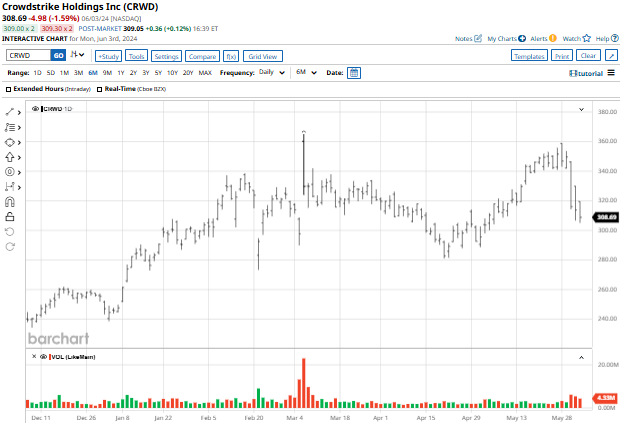Click the GO button
The width and height of the screenshot is (624, 425).
click(58, 55)
